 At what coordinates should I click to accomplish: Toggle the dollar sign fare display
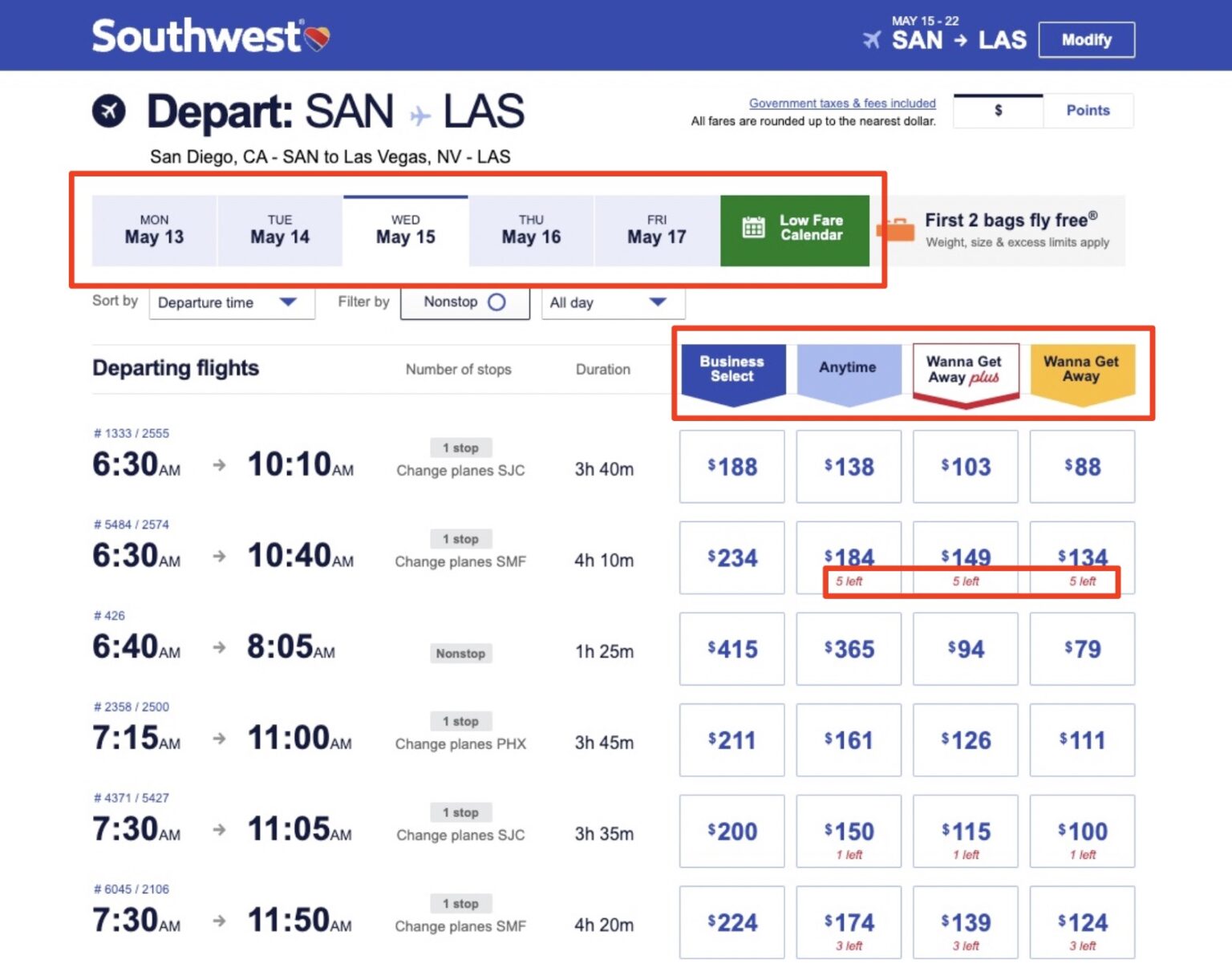click(997, 110)
